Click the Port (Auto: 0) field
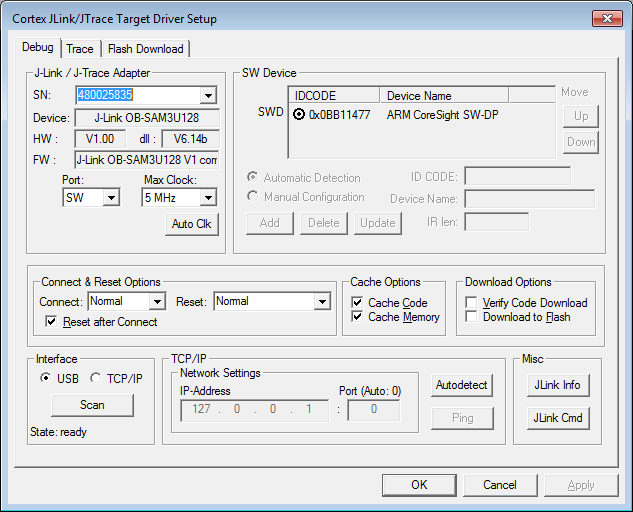The height and width of the screenshot is (512, 633). point(374,411)
